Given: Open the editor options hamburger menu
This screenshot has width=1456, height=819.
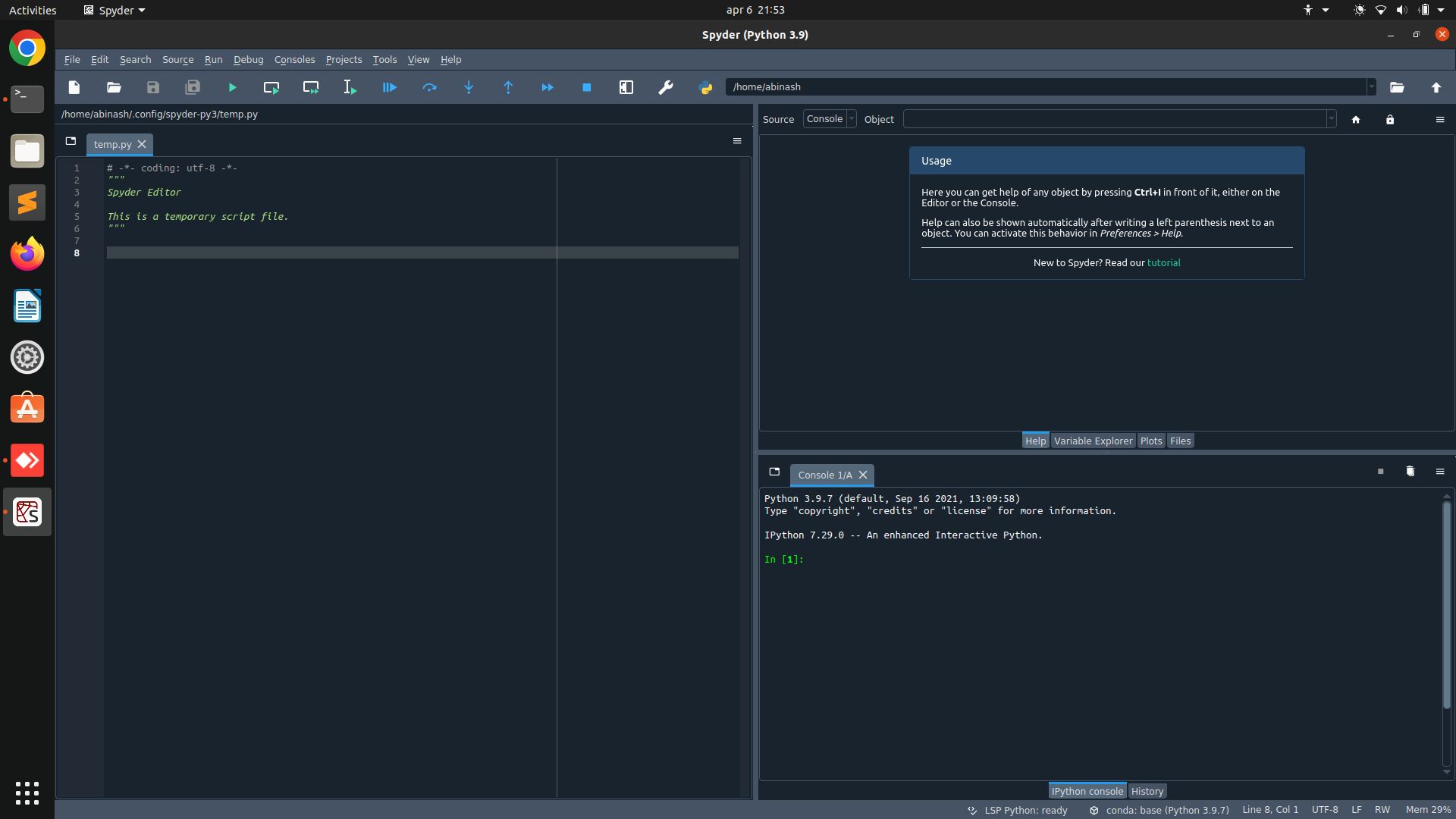Looking at the screenshot, I should point(737,140).
